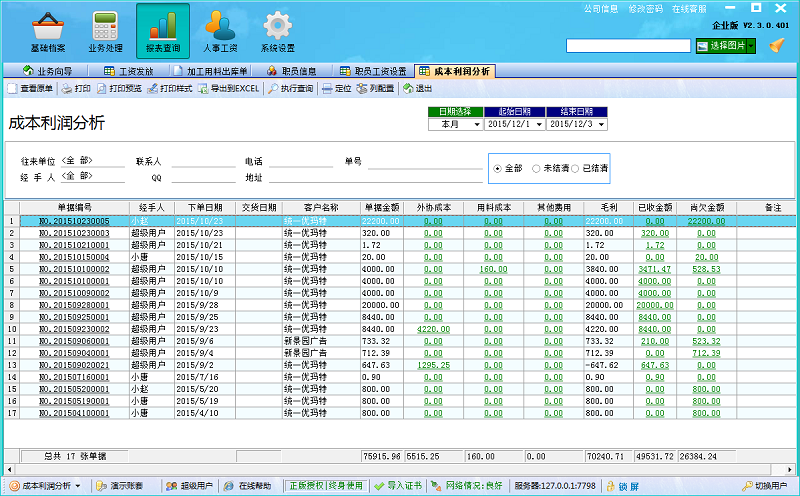Image resolution: width=800 pixels, height=496 pixels.
Task: Click the search input field at top right
Action: pos(628,46)
